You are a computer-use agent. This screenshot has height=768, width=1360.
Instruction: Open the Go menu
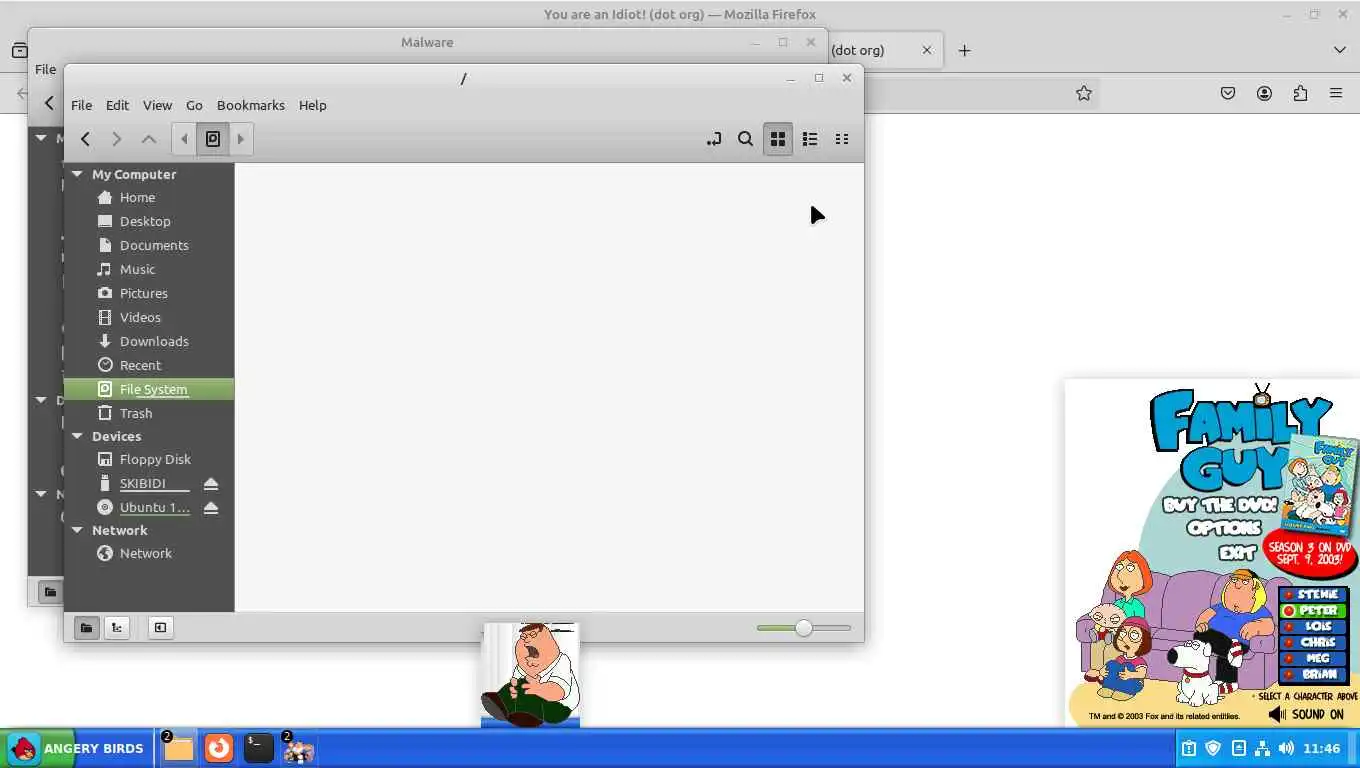[194, 105]
